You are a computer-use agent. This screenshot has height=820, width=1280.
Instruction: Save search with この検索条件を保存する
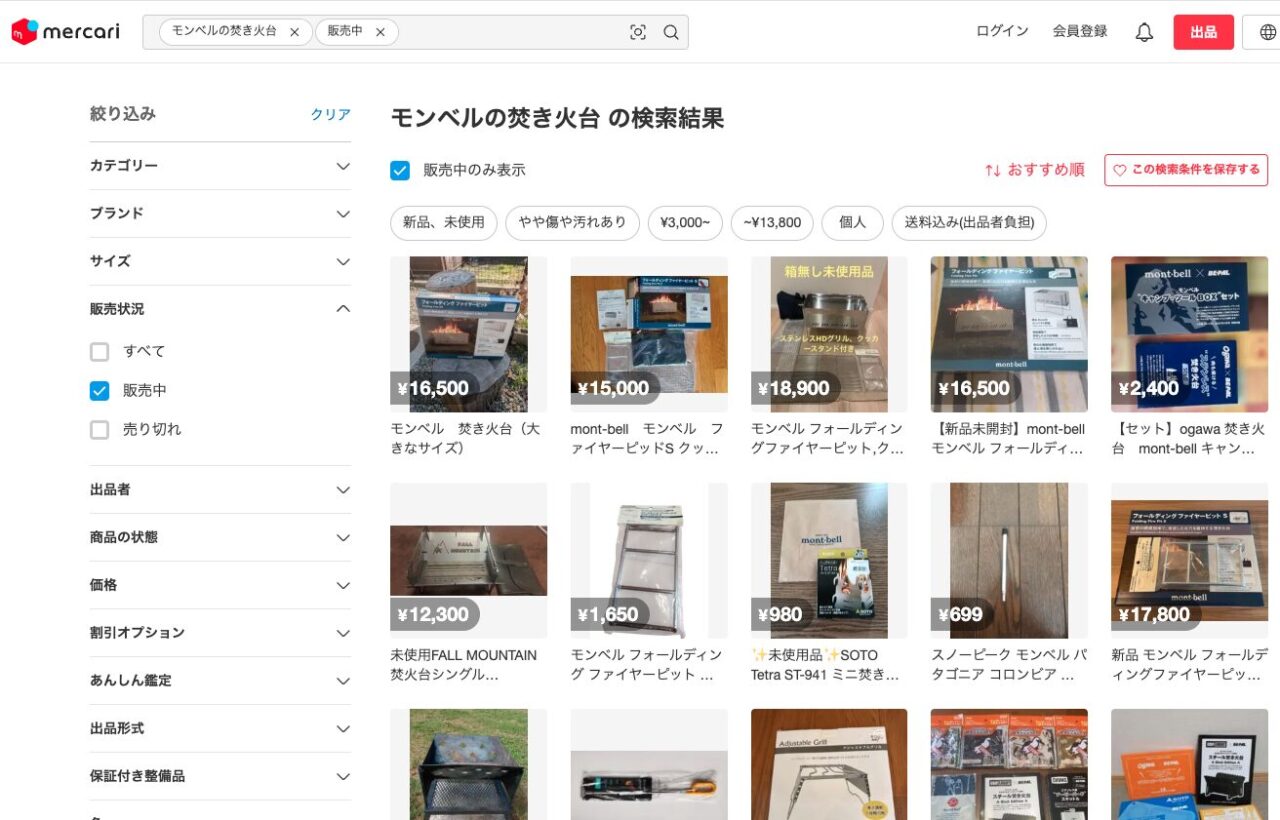click(x=1186, y=170)
